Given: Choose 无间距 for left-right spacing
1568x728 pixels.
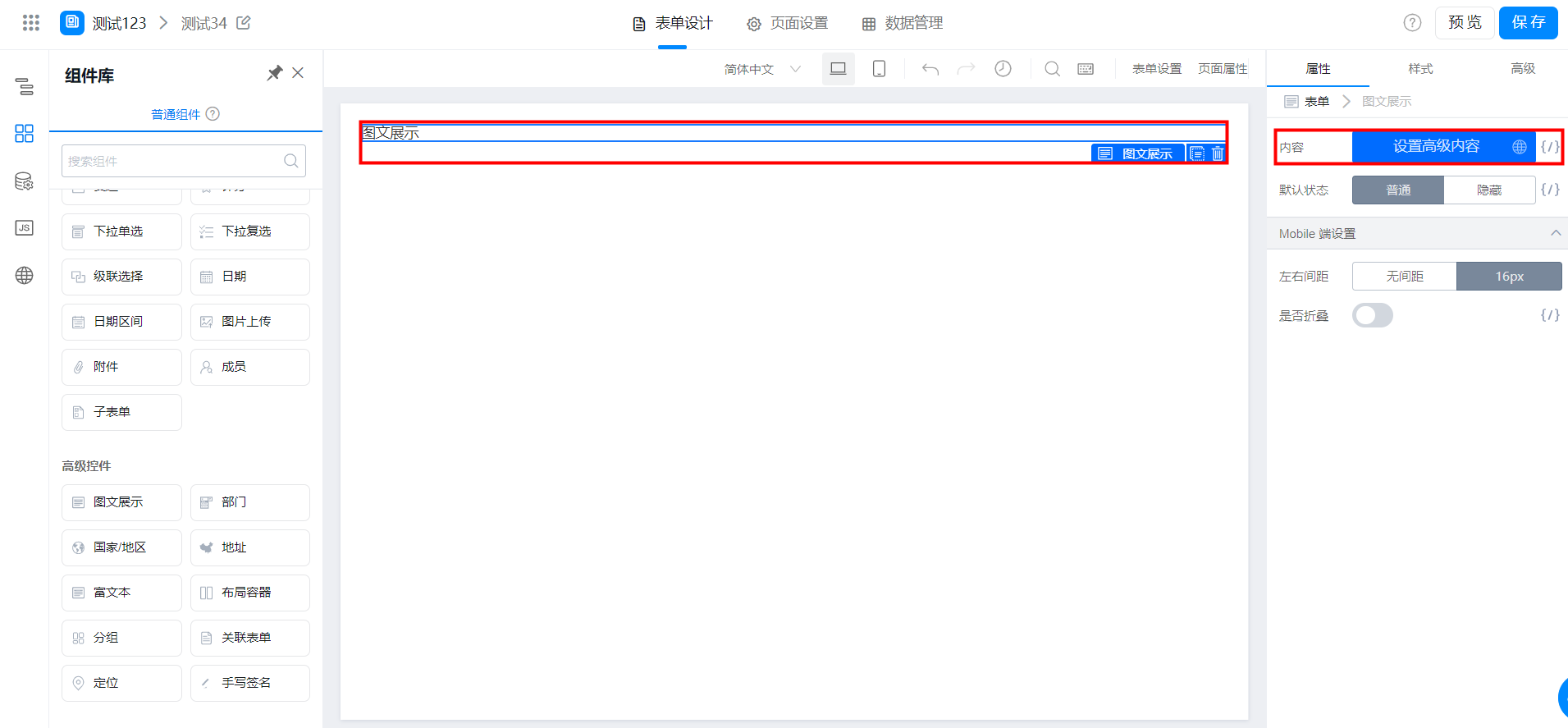Looking at the screenshot, I should click(1405, 277).
